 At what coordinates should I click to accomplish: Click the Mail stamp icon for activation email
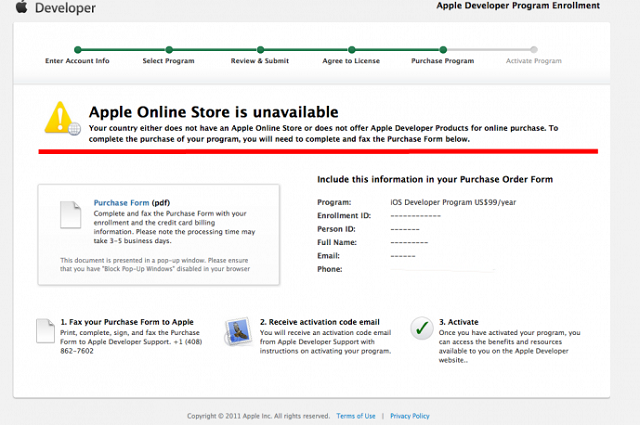click(x=238, y=332)
